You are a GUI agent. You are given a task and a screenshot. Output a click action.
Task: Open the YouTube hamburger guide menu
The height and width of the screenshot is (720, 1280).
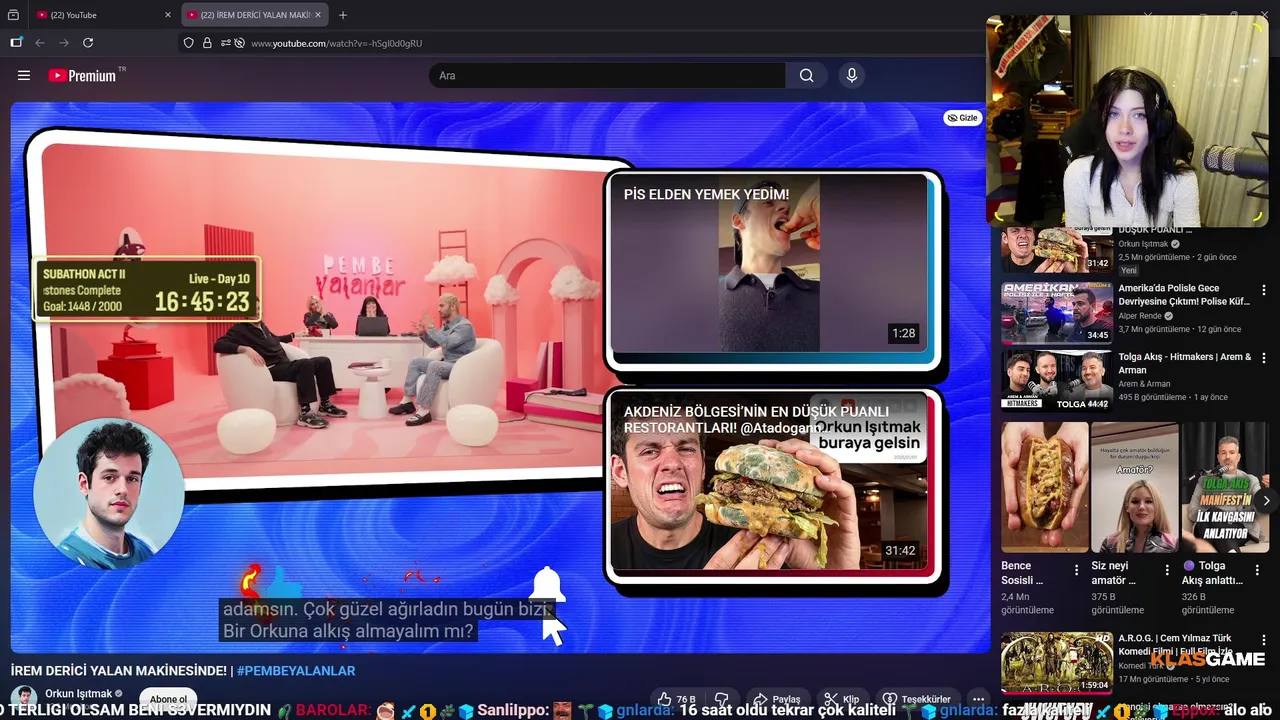click(24, 75)
